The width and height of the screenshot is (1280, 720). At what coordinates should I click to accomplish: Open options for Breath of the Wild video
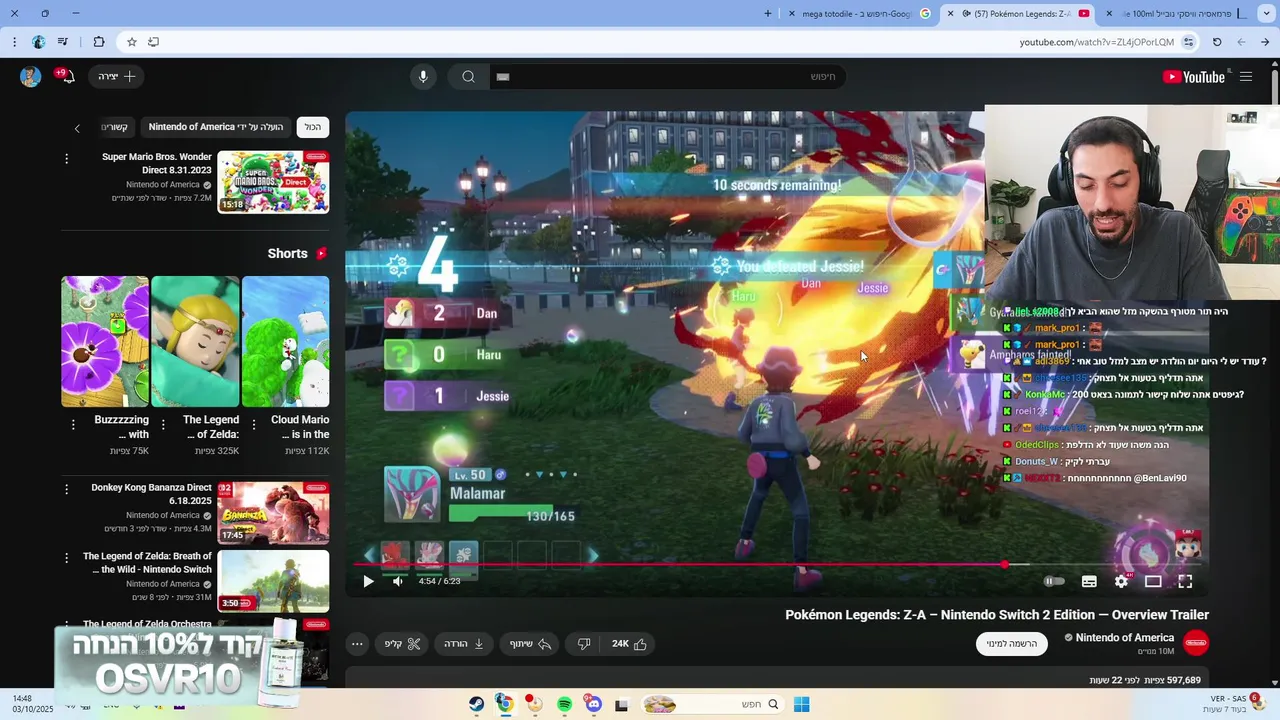pyautogui.click(x=67, y=558)
